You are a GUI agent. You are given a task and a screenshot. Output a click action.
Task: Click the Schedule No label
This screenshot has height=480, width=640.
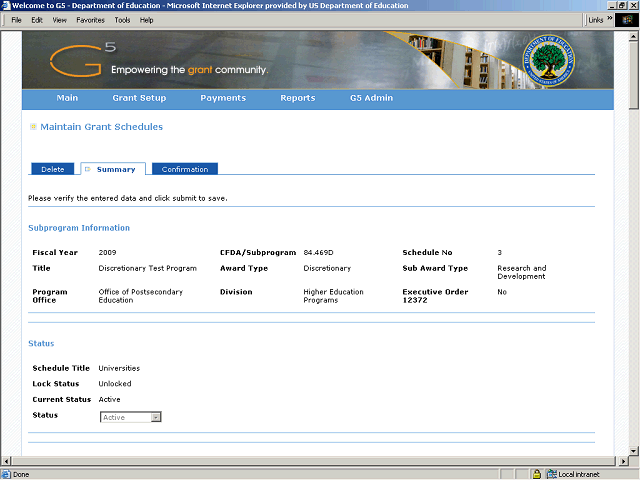click(x=427, y=252)
